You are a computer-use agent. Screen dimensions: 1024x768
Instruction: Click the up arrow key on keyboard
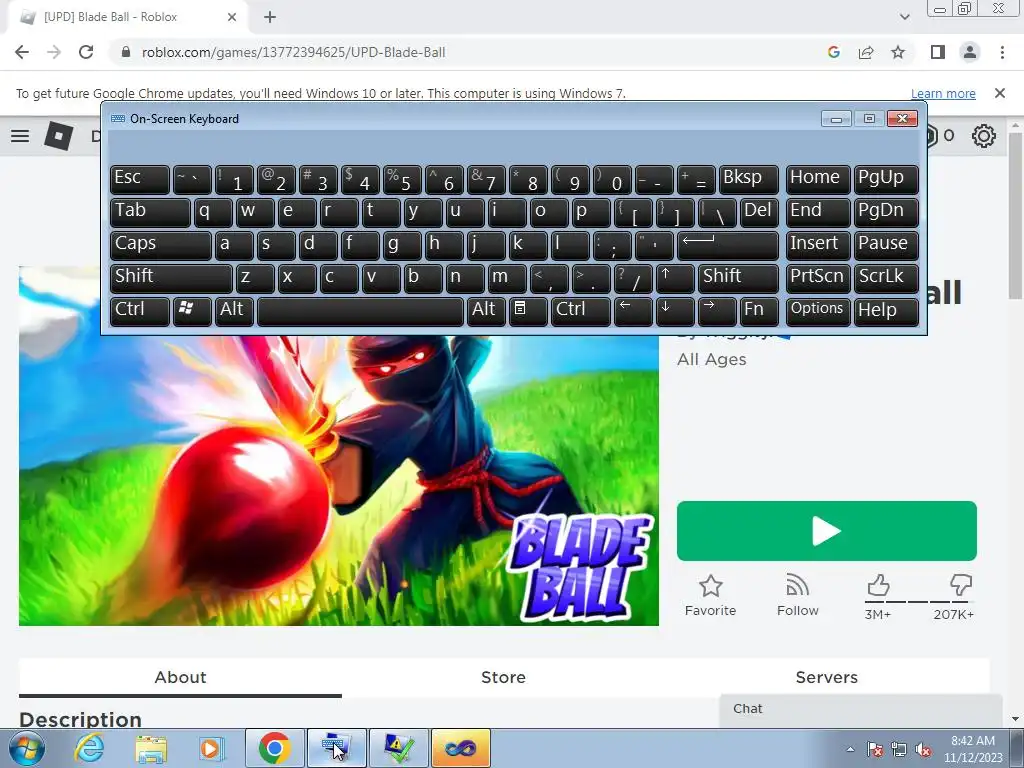click(x=675, y=278)
